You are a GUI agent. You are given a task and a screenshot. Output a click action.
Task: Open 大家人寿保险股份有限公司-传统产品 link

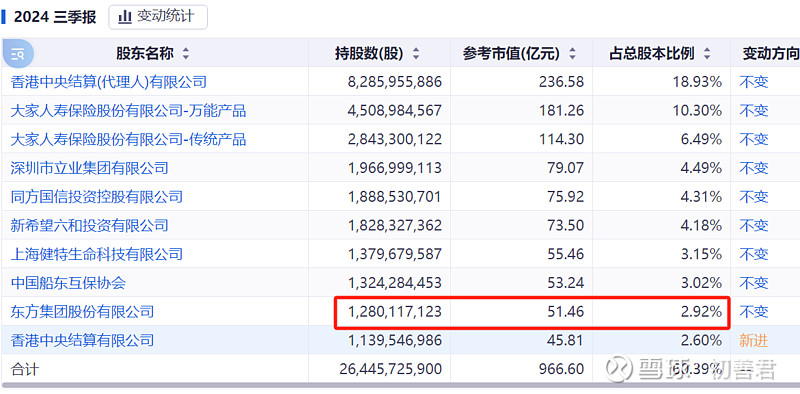pyautogui.click(x=128, y=139)
